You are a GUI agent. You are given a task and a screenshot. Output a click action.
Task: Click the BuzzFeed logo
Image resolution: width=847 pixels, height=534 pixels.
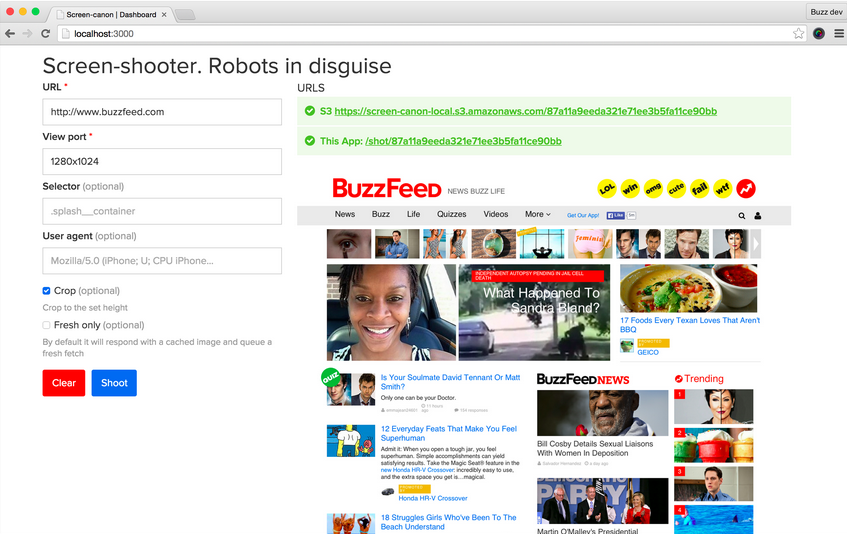(387, 188)
